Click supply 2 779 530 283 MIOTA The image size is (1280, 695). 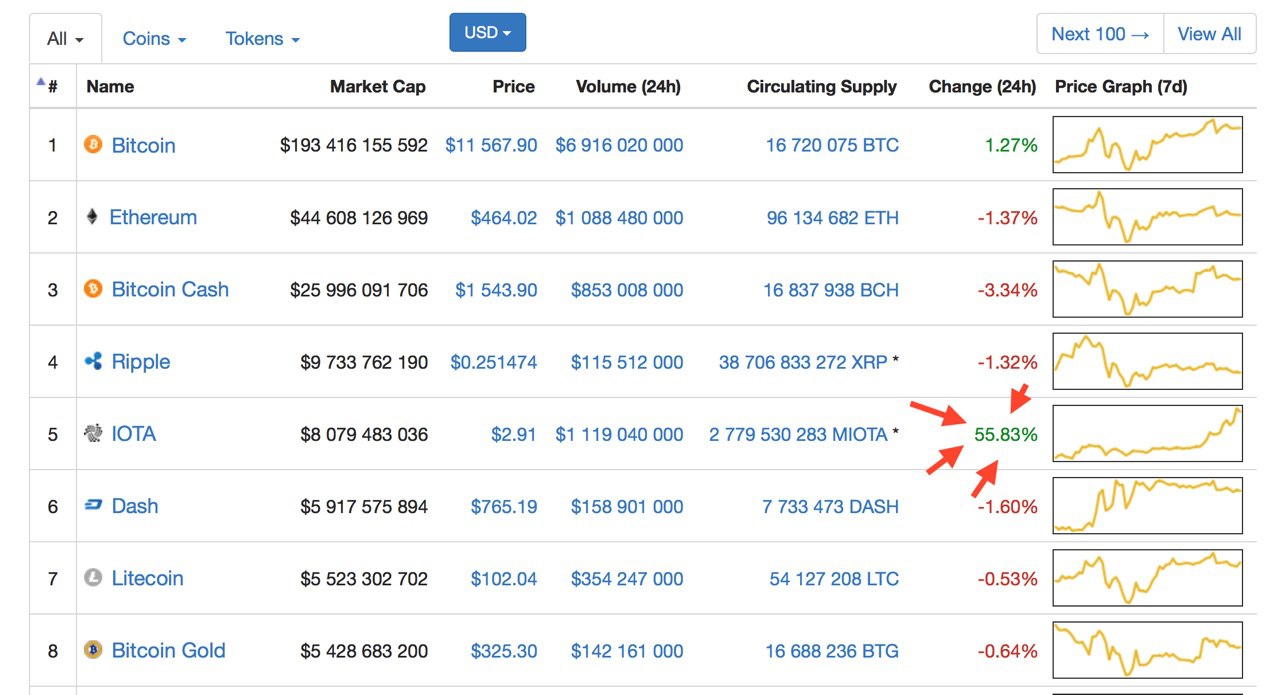[798, 434]
